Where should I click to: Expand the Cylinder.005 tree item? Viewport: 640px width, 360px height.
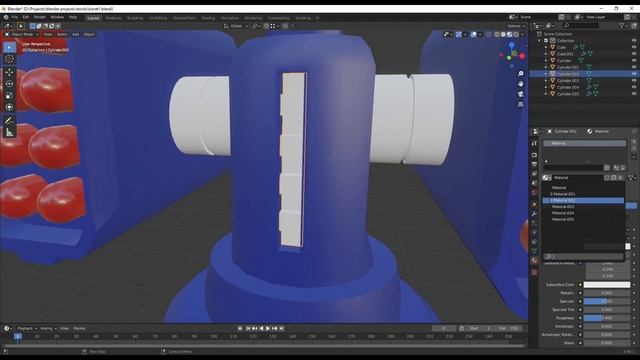tap(546, 94)
